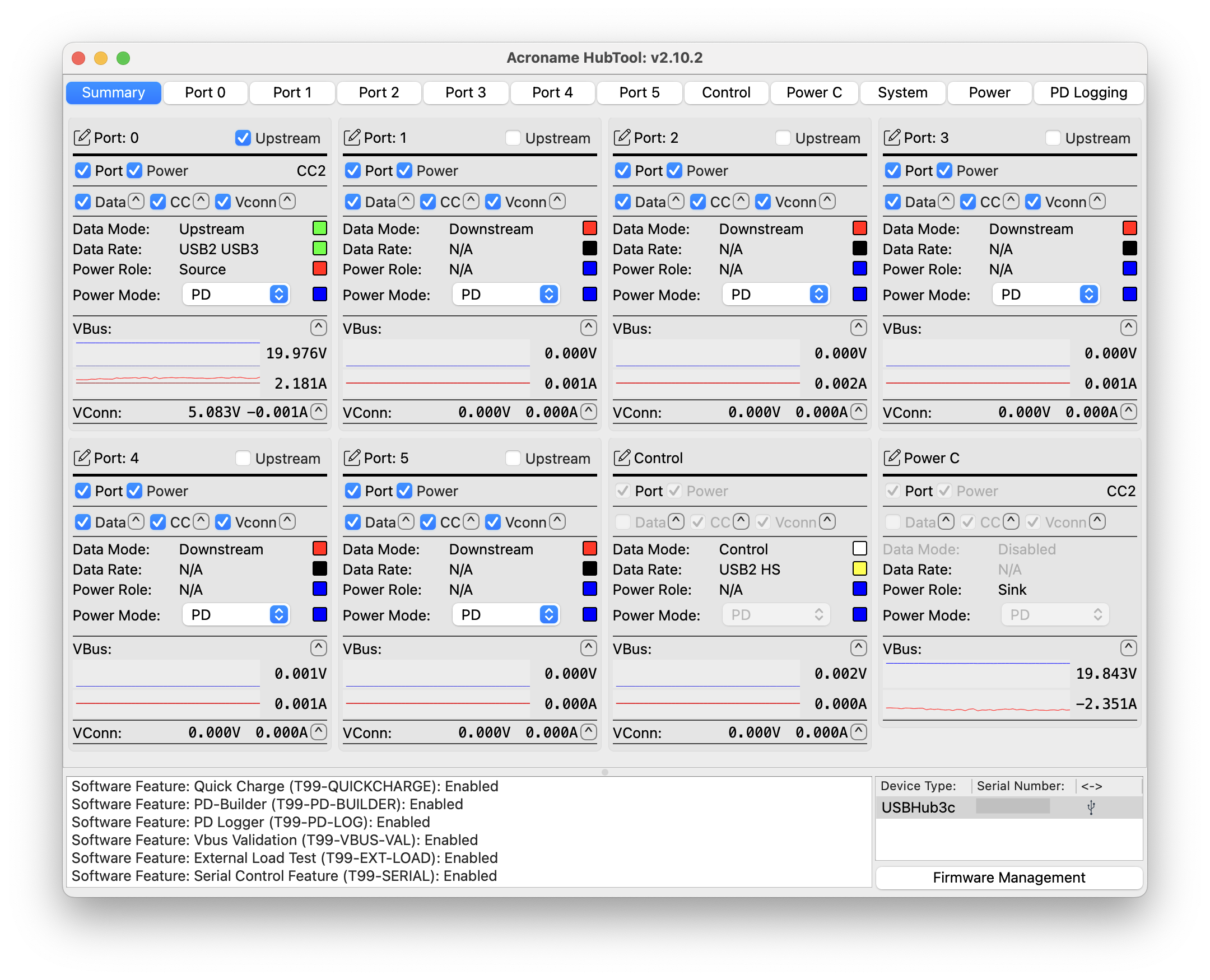Switch to the Port 5 tab
The height and width of the screenshot is (980, 1210).
[639, 92]
